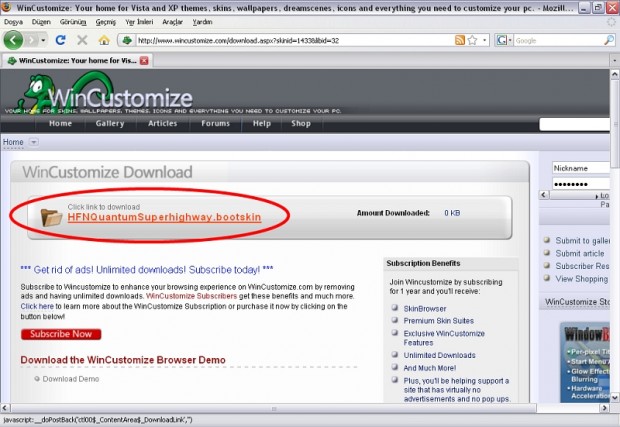
Task: Open the Yardım menu
Action: coord(202,22)
